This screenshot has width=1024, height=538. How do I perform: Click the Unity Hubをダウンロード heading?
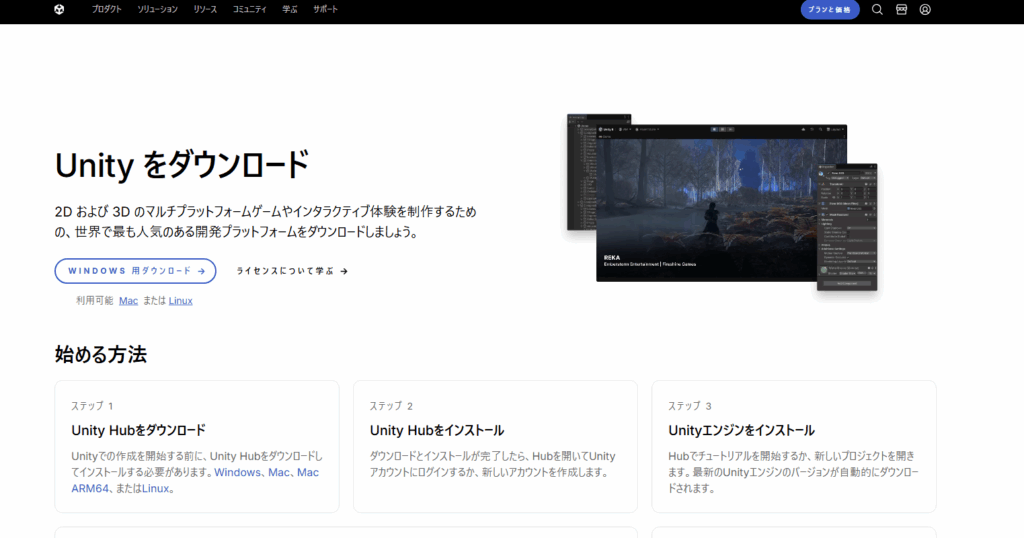tap(138, 430)
